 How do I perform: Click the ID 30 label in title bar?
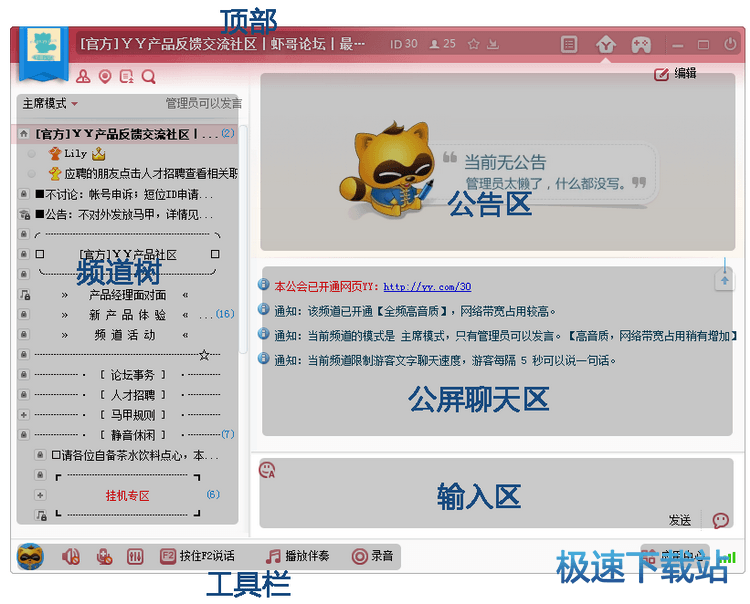click(x=403, y=44)
